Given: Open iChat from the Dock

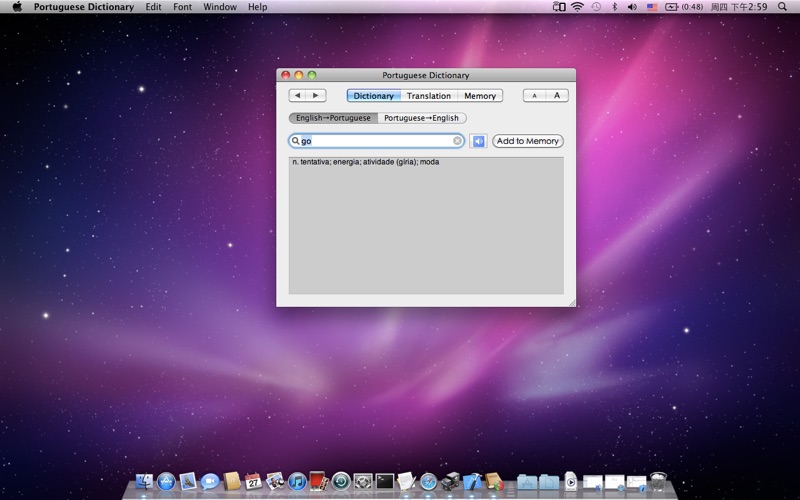Looking at the screenshot, I should point(210,481).
